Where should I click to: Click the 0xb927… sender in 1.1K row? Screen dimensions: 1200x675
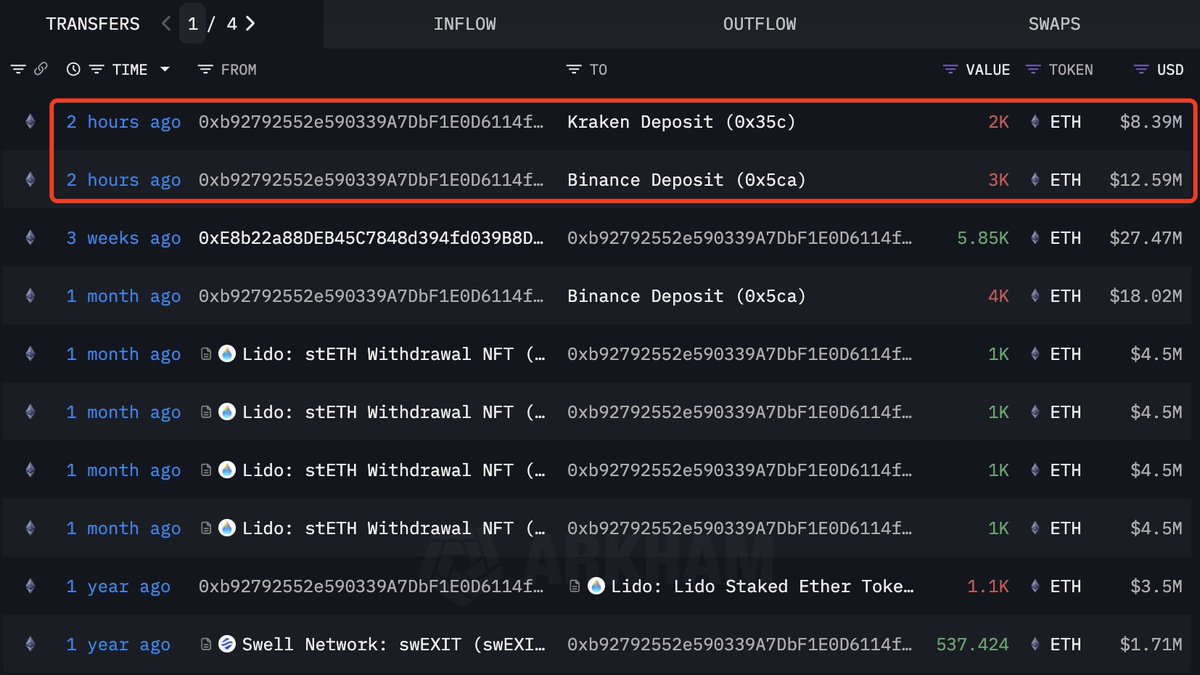[x=372, y=586]
